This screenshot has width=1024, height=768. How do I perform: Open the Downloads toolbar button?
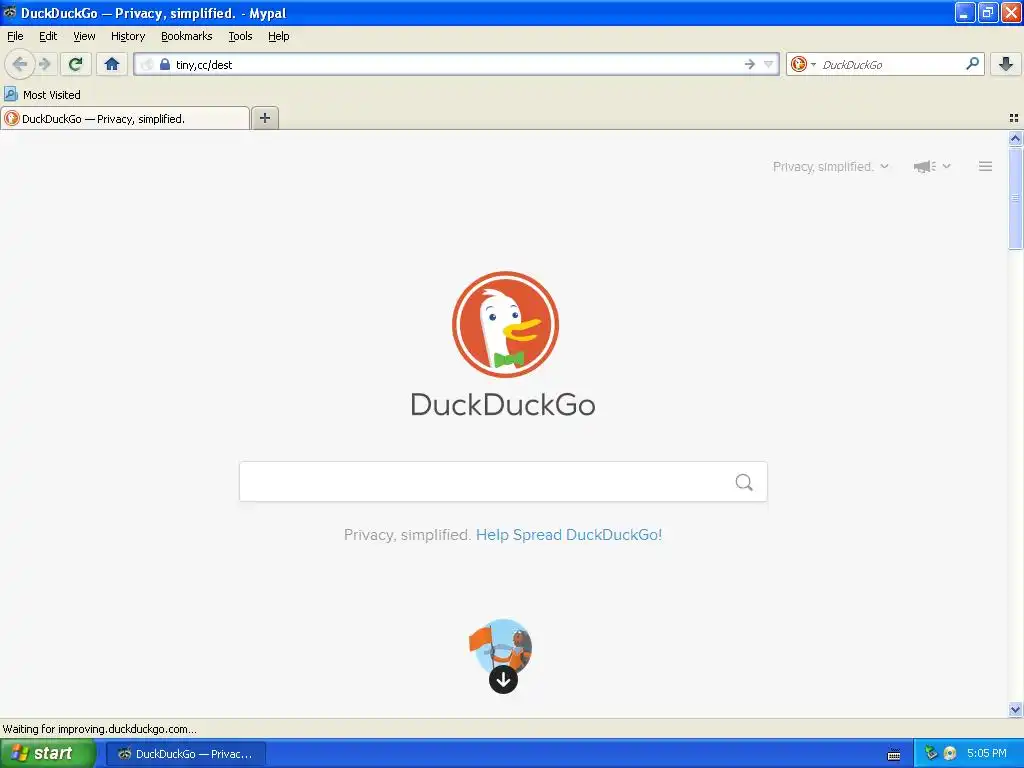pos(1006,64)
